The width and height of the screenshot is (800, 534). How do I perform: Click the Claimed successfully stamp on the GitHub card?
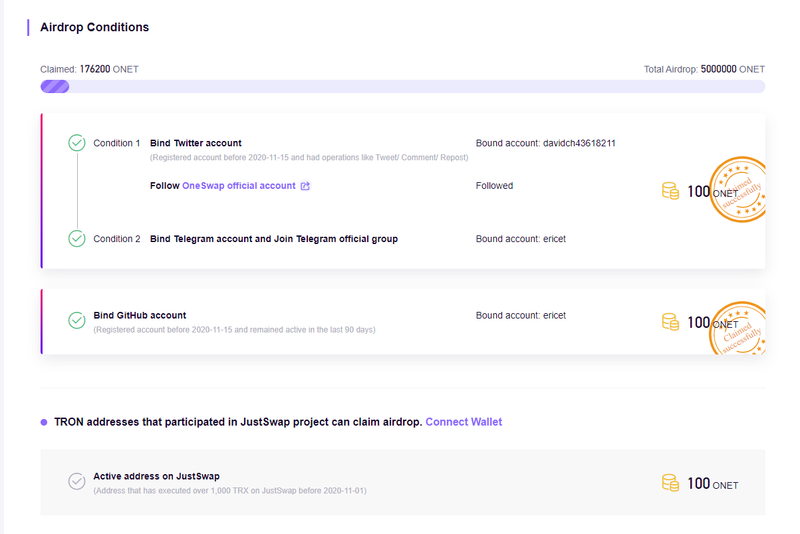click(738, 328)
